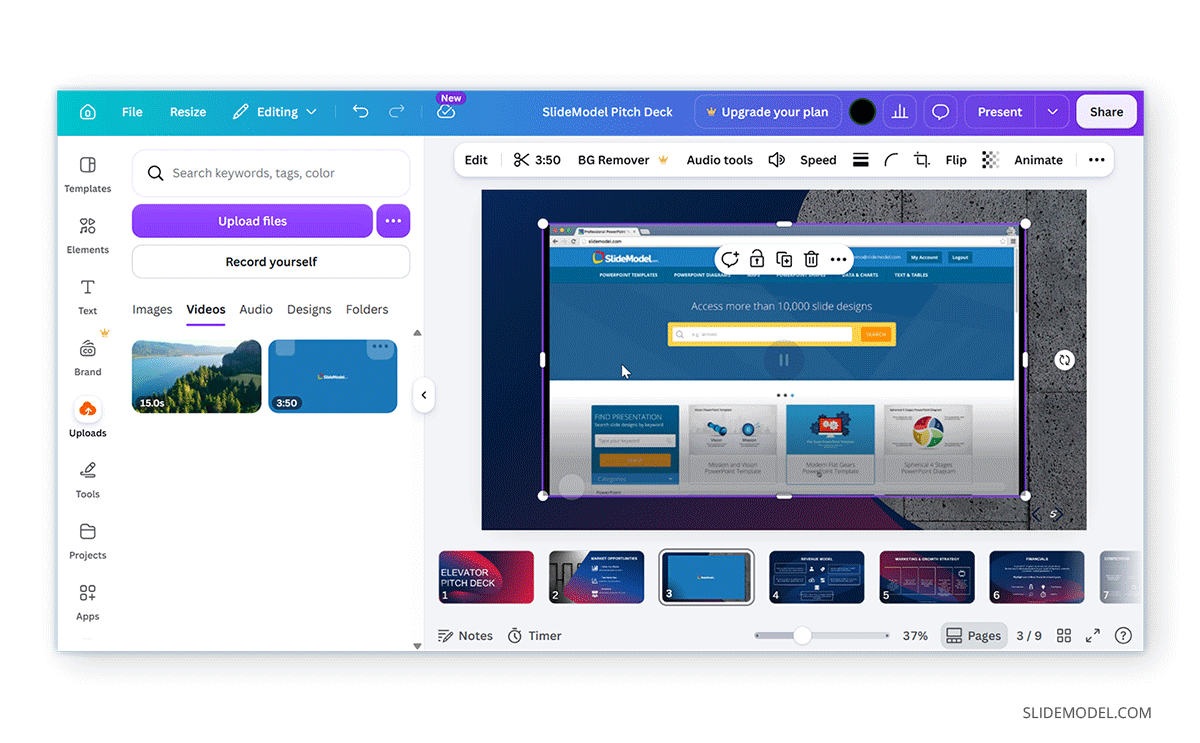This screenshot has height=743, width=1200.
Task: Click the Record yourself button
Action: 271,262
